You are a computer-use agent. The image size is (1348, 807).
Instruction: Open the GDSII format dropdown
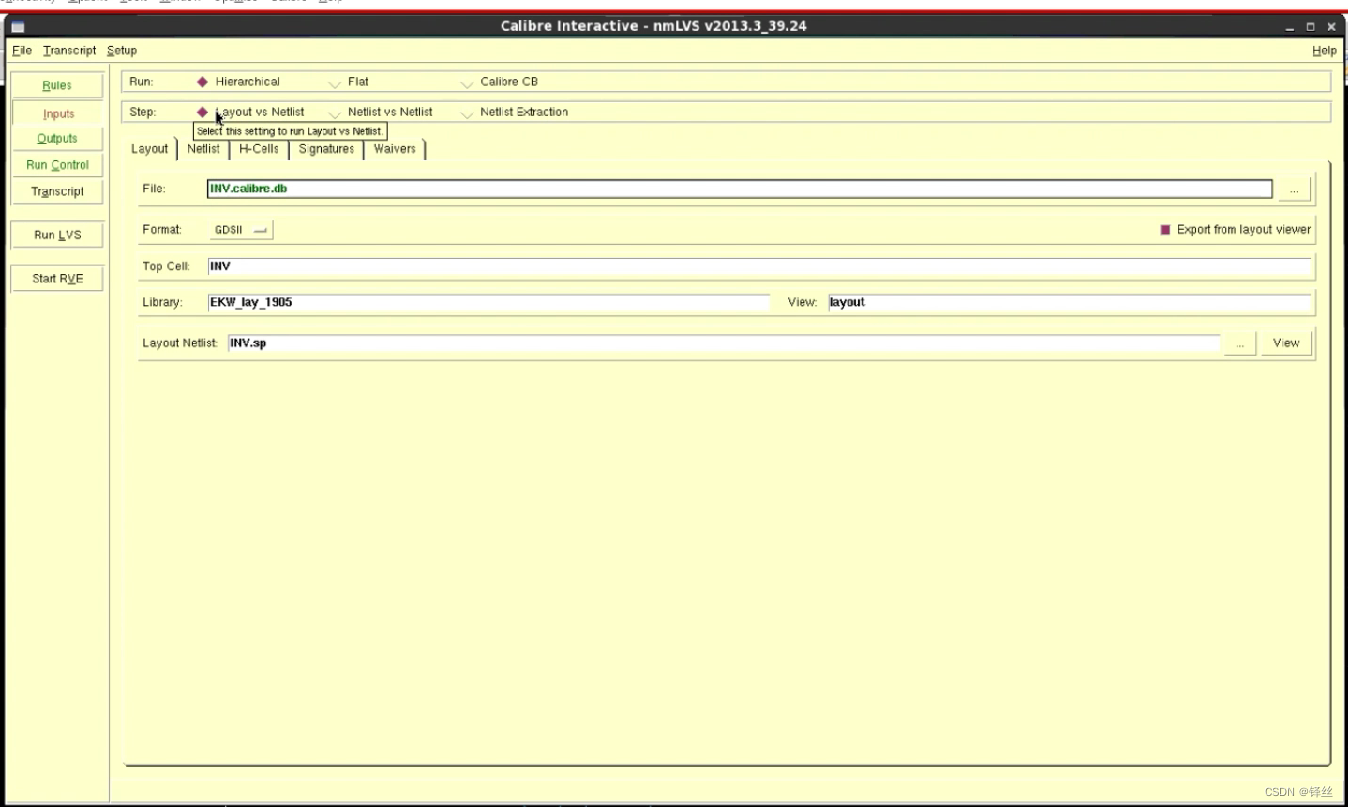[x=241, y=230]
